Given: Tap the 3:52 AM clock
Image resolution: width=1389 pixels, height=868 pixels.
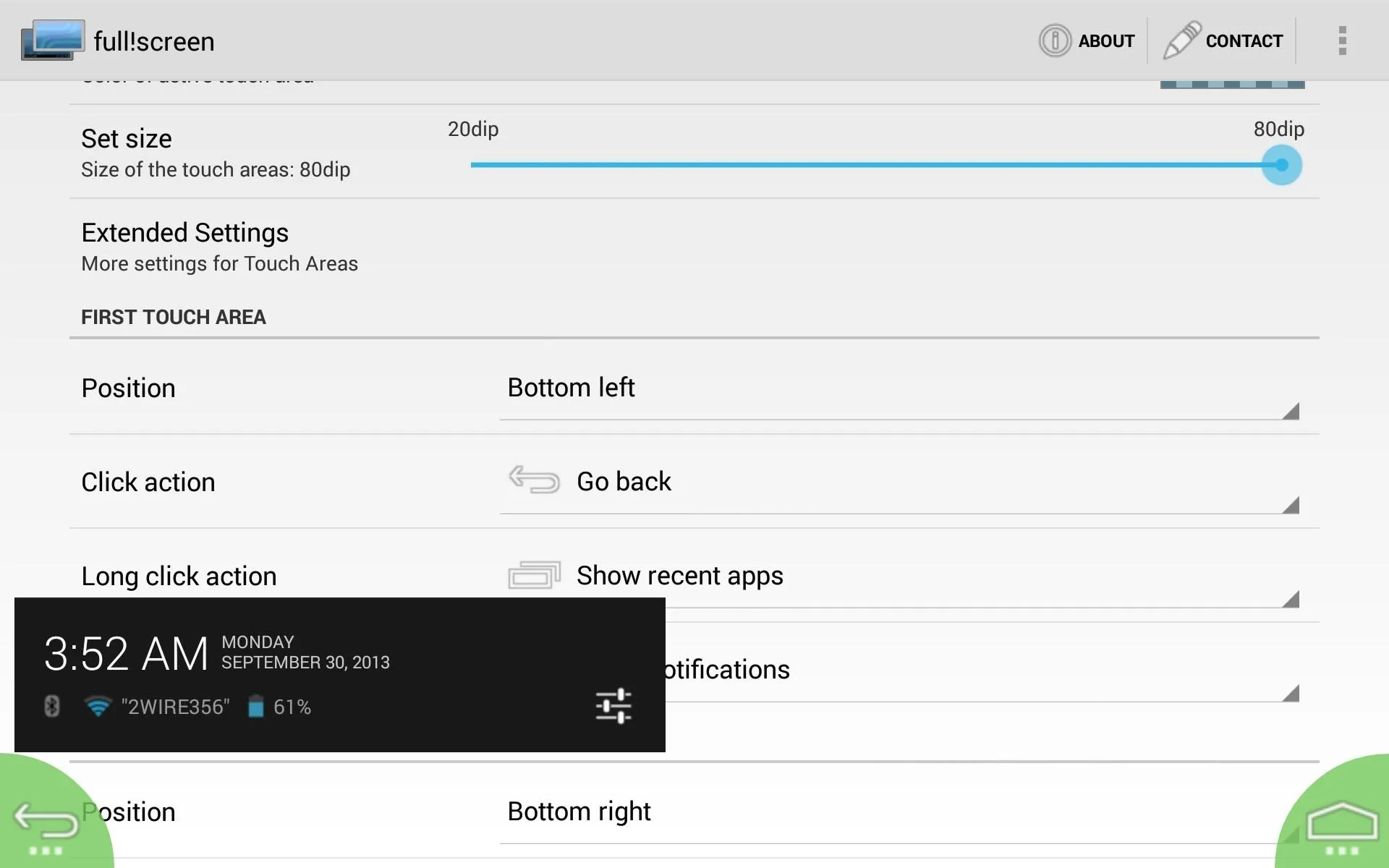Looking at the screenshot, I should [127, 653].
